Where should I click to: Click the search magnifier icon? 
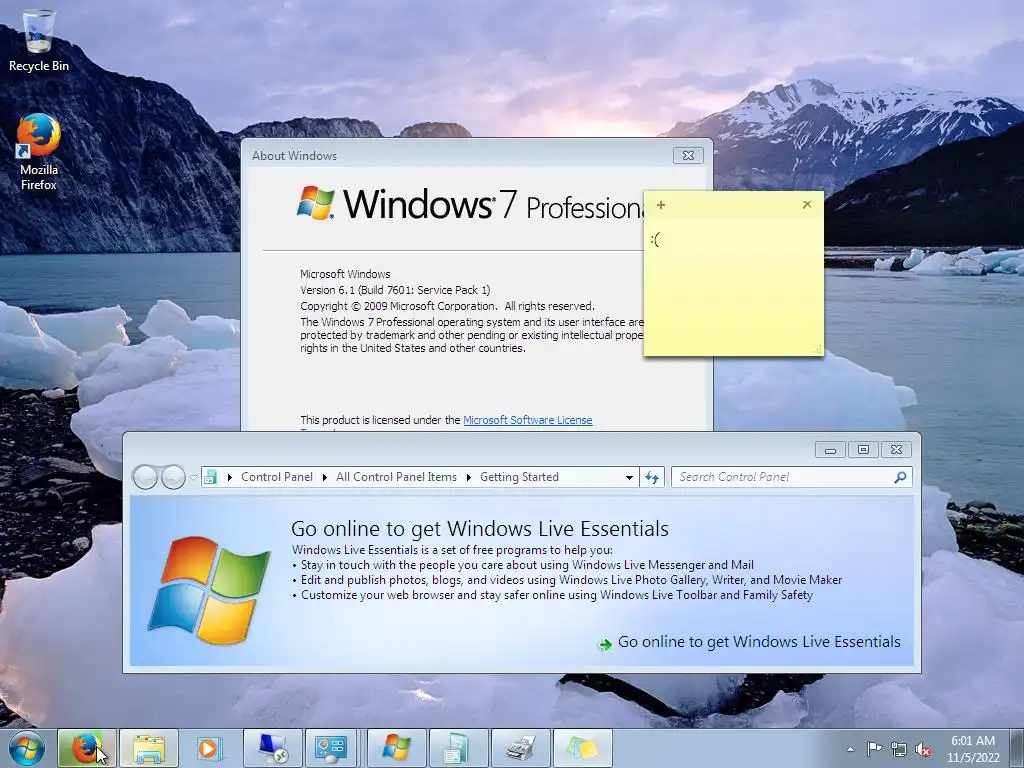[901, 477]
